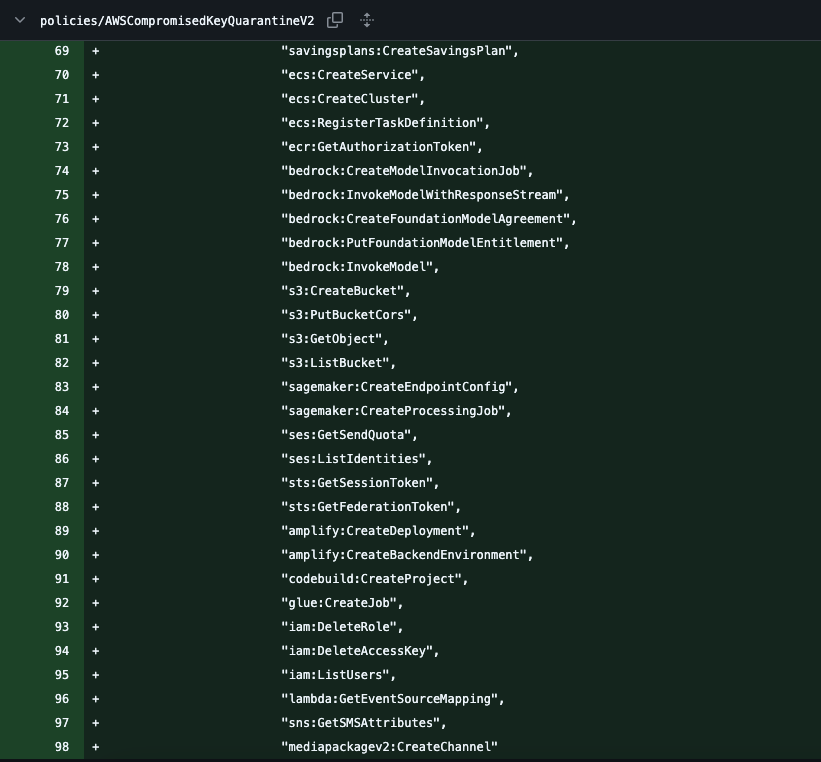Image resolution: width=821 pixels, height=762 pixels.
Task: Click "sts:GetSessionToken" line
Action: [360, 483]
